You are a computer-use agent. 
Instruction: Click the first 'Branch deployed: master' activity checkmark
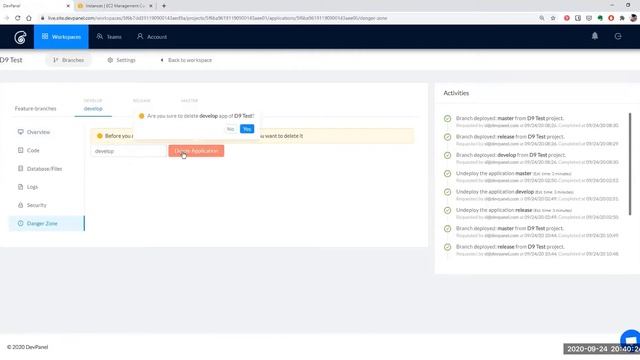447,118
